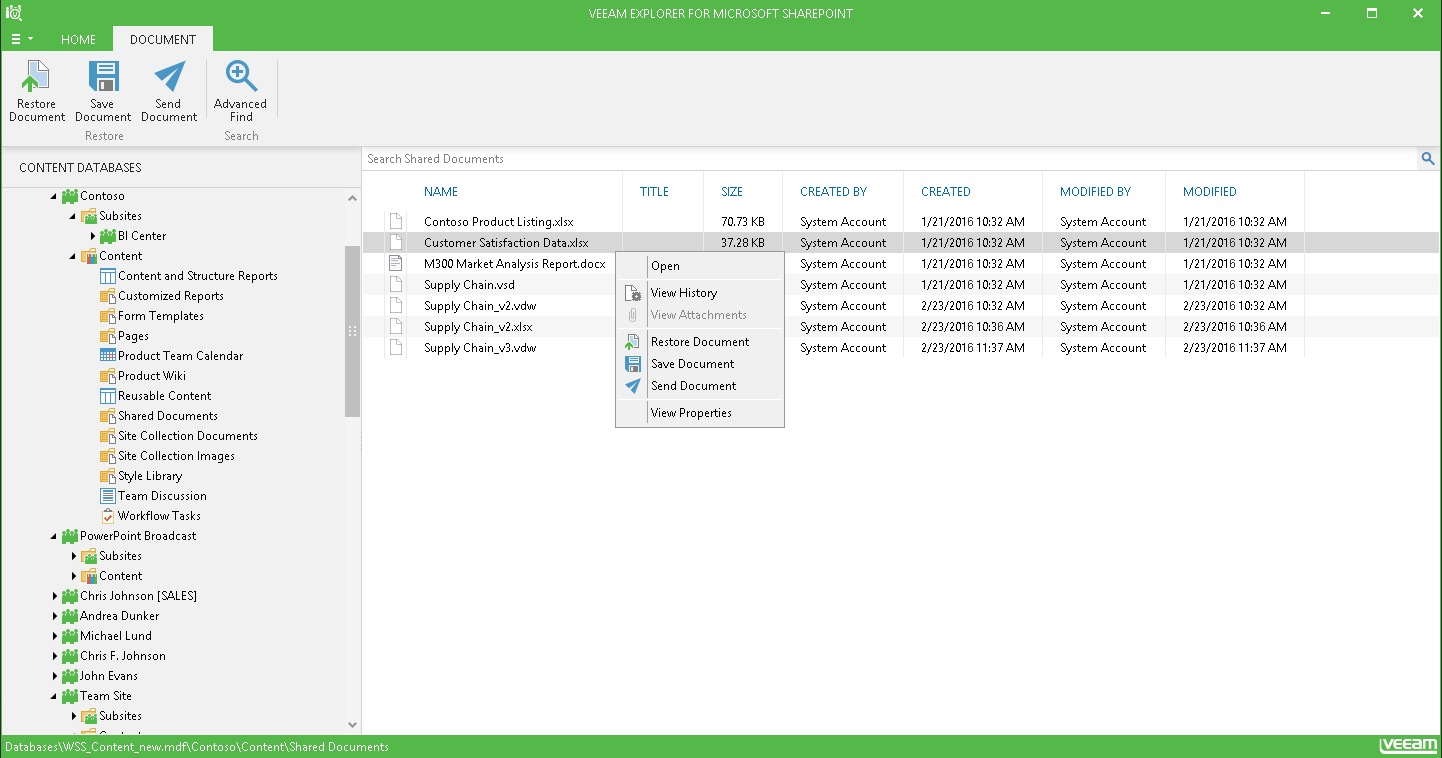Click the Search Shared Documents field
Viewport: 1442px width, 758px height.
(x=889, y=159)
